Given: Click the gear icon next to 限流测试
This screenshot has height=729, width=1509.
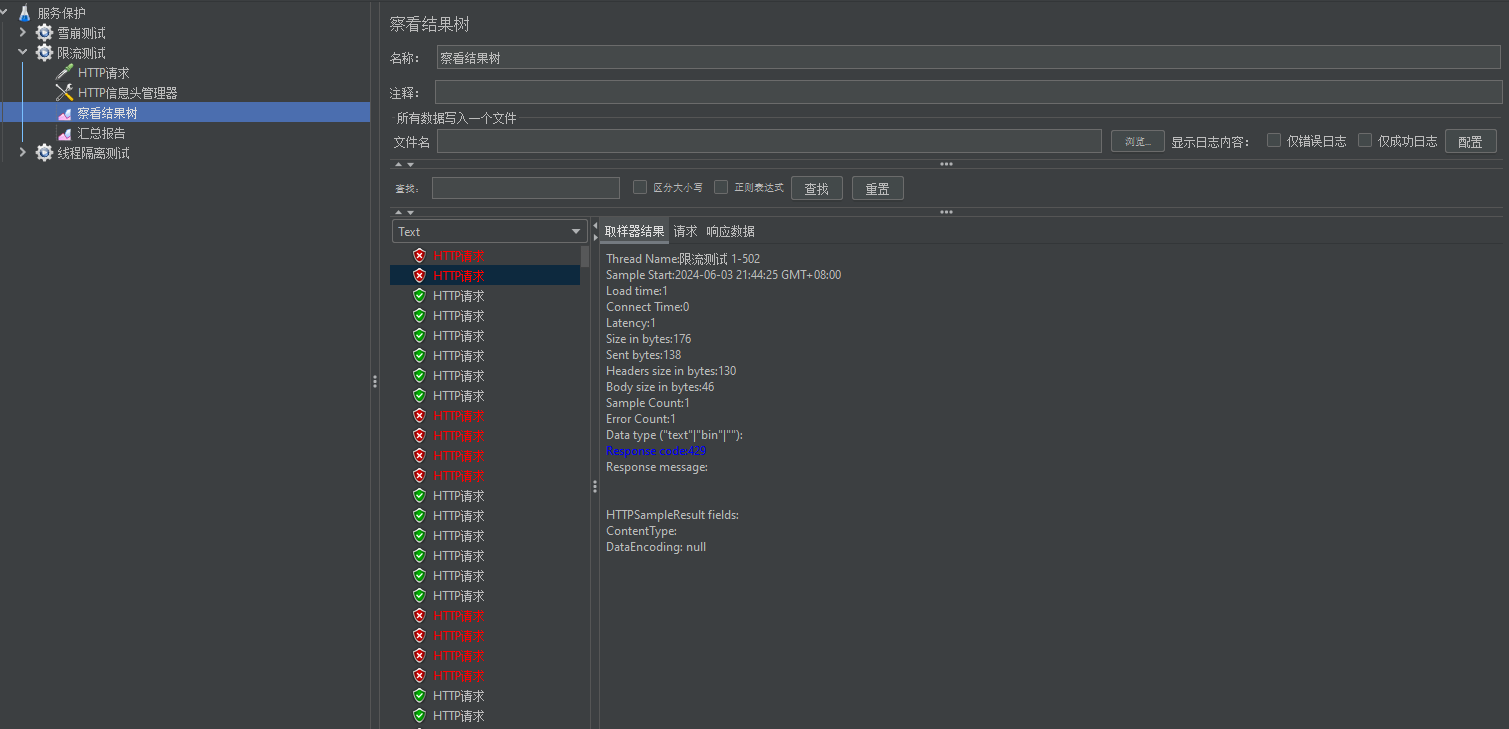Looking at the screenshot, I should click(x=44, y=53).
